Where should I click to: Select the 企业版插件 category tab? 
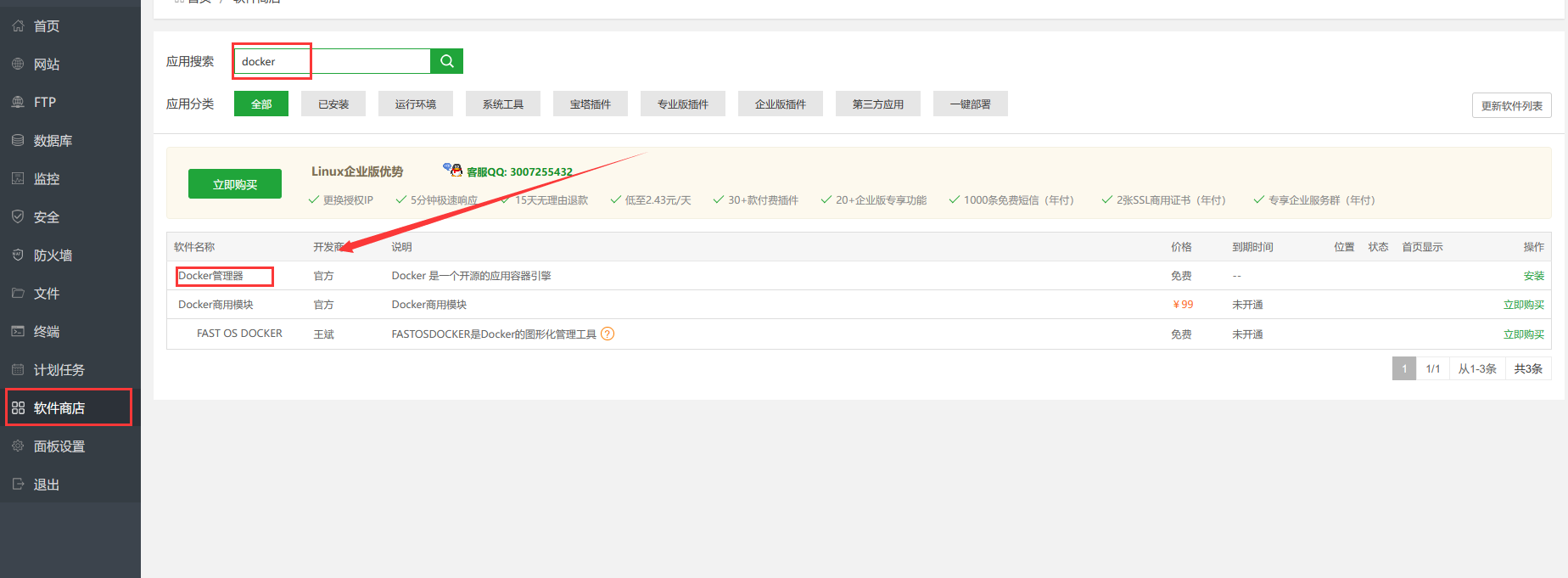(x=781, y=104)
